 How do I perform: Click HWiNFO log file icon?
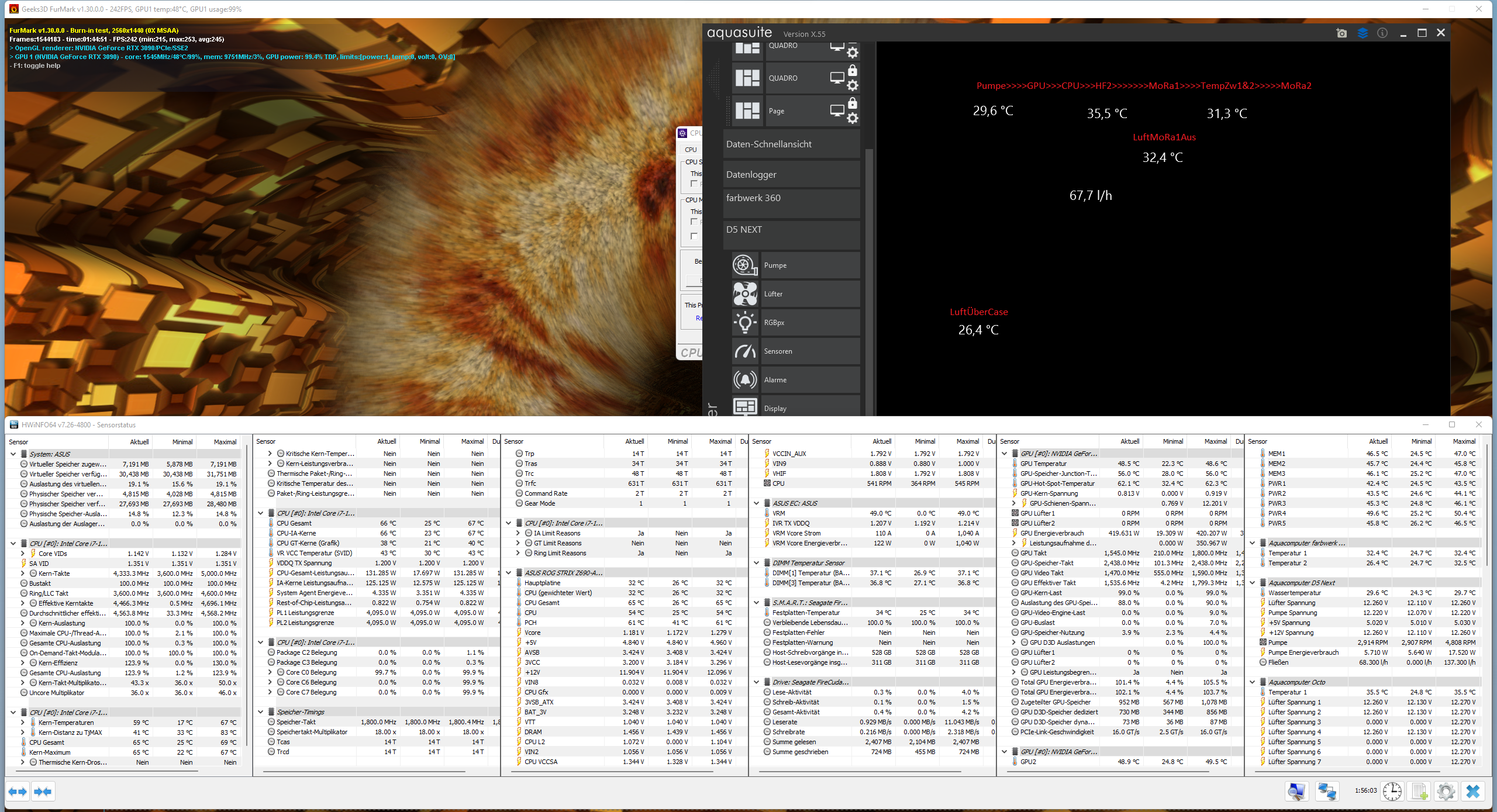(x=1419, y=792)
